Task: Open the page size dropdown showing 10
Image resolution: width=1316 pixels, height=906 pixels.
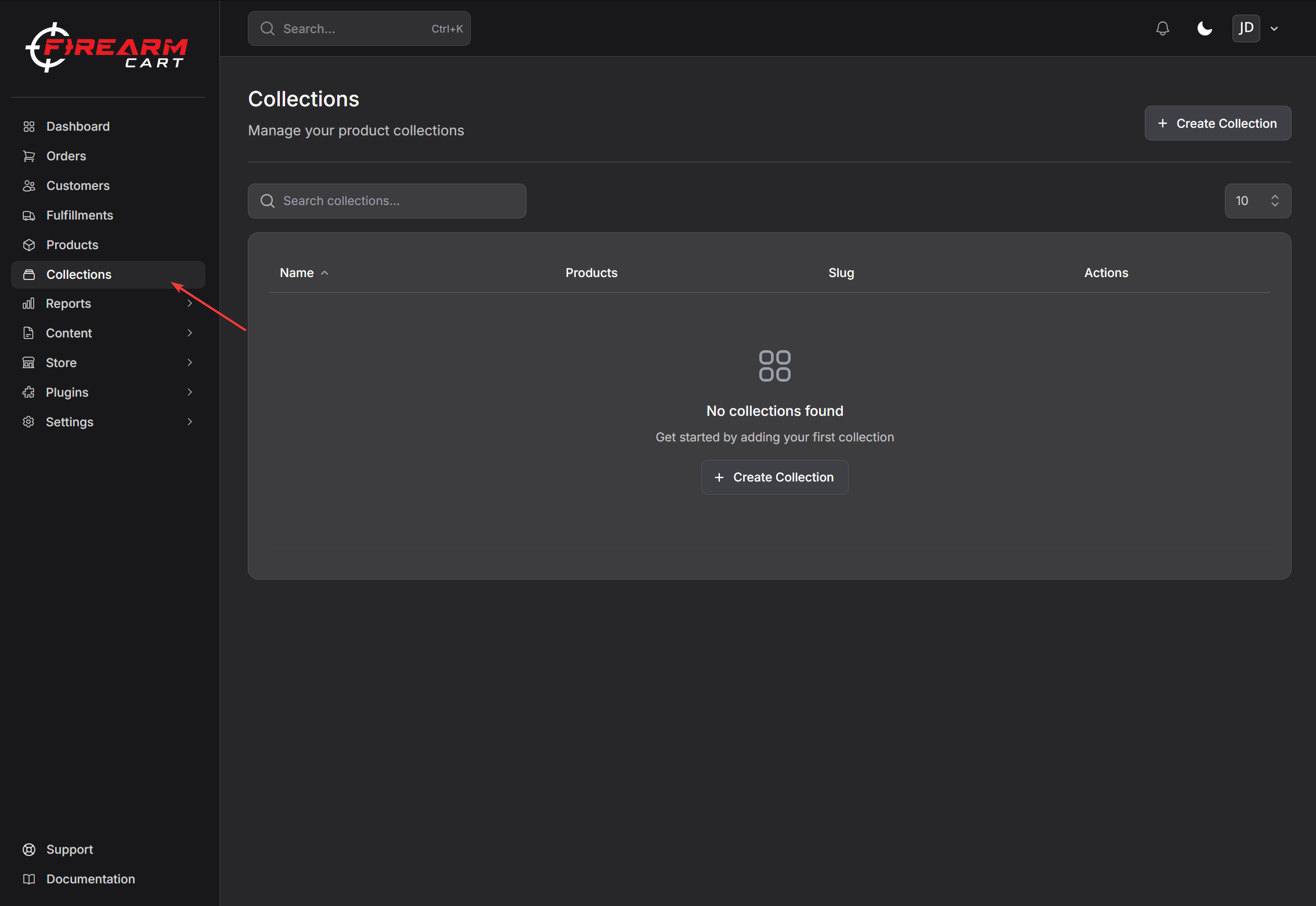Action: (x=1257, y=201)
